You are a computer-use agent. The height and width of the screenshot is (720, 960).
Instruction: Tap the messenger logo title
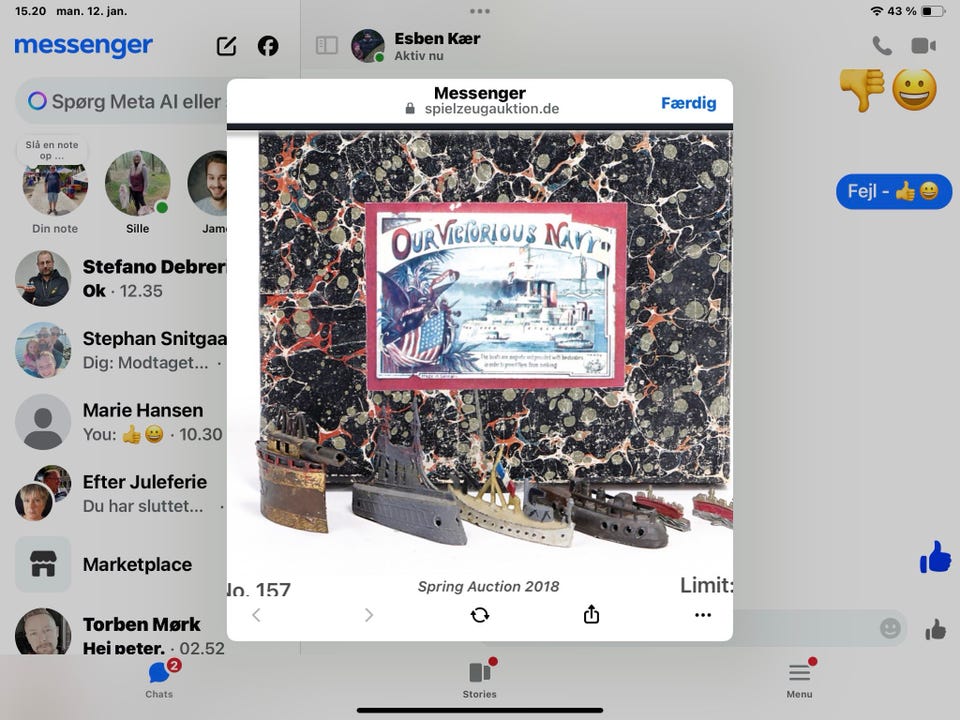[x=83, y=45]
